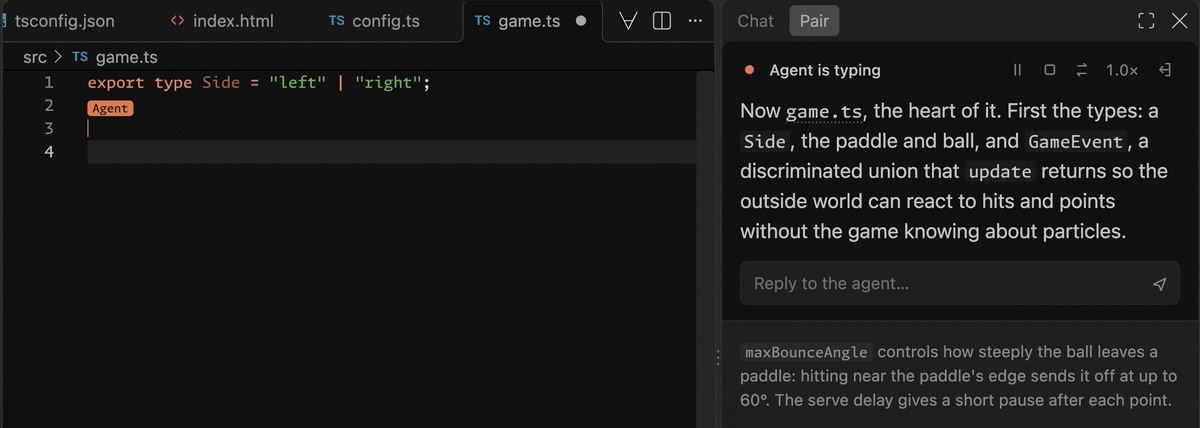Open the editor's more actions ellipsis menu
The width and height of the screenshot is (1200, 428).
pos(695,21)
